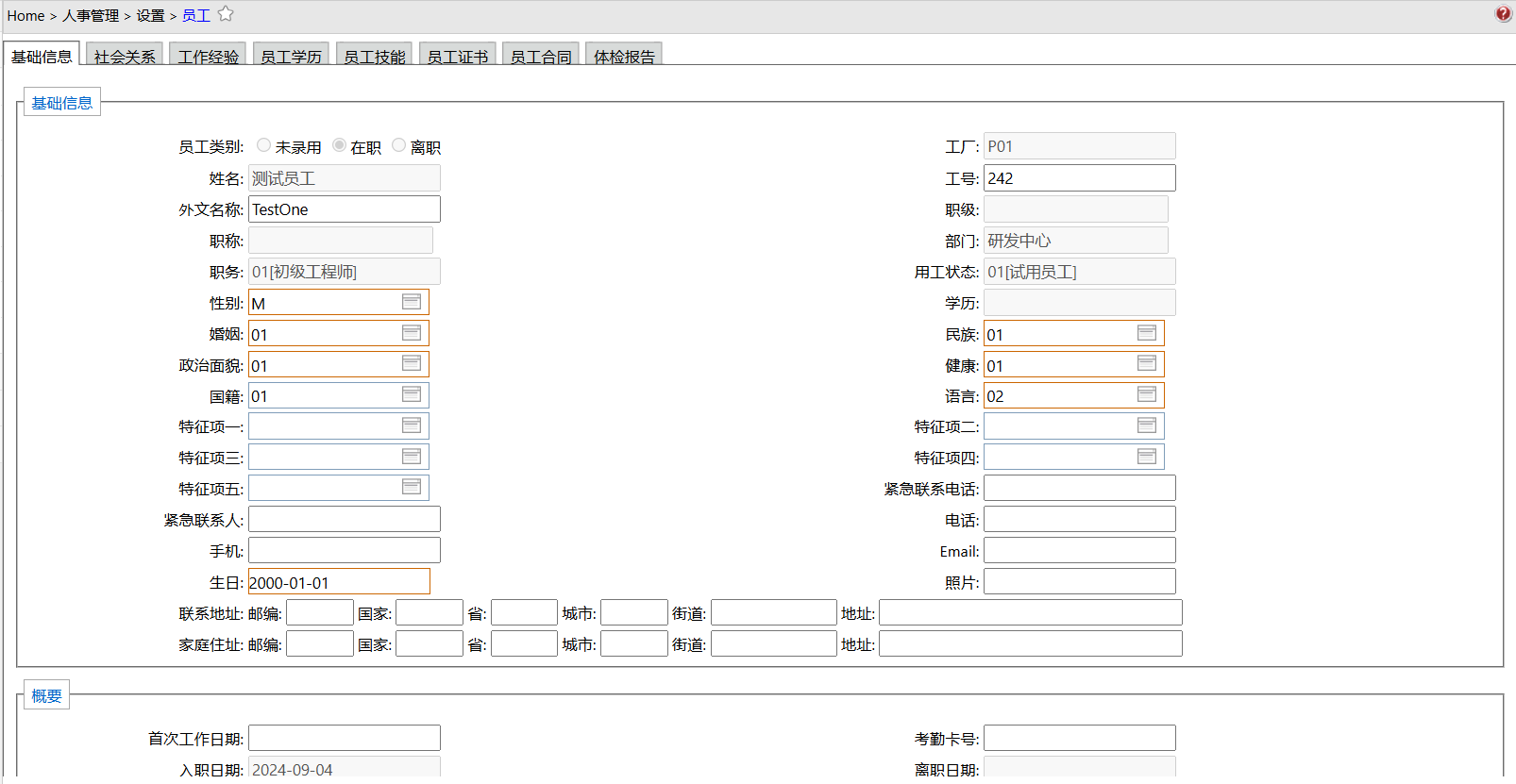Open the 特征项二 lookup list icon
The width and height of the screenshot is (1516, 784).
(1147, 425)
